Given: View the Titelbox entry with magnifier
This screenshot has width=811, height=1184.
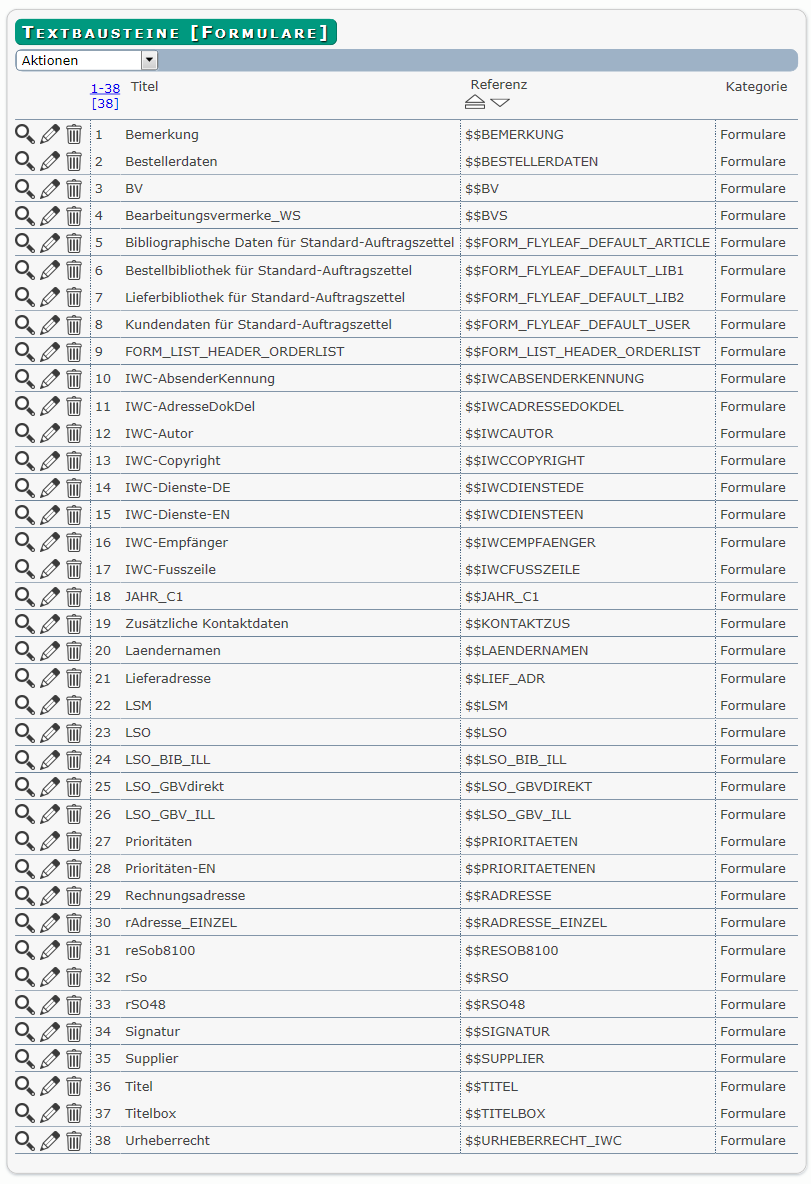Looking at the screenshot, I should tap(25, 1113).
